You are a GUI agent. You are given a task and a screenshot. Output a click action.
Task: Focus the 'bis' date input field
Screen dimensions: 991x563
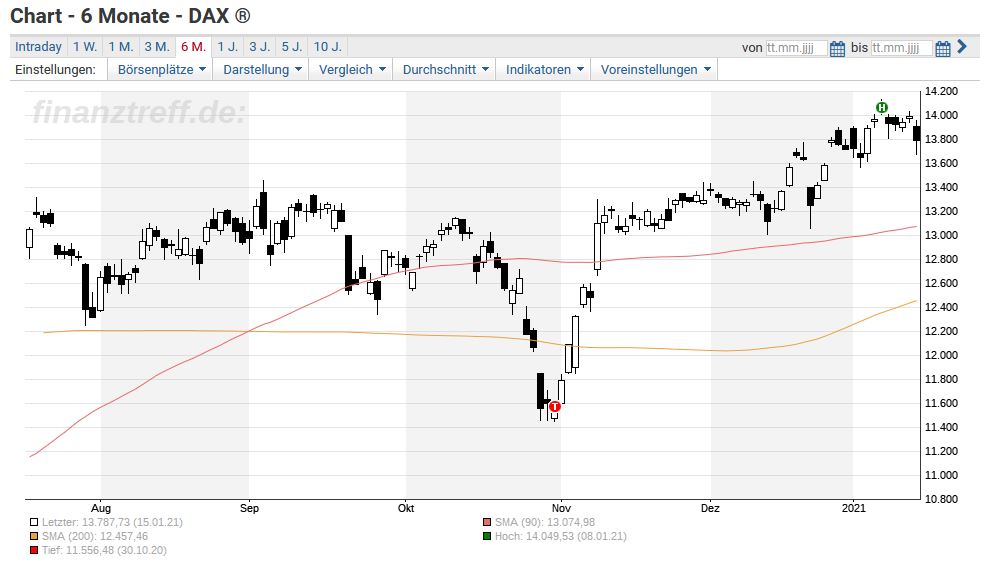(x=901, y=48)
